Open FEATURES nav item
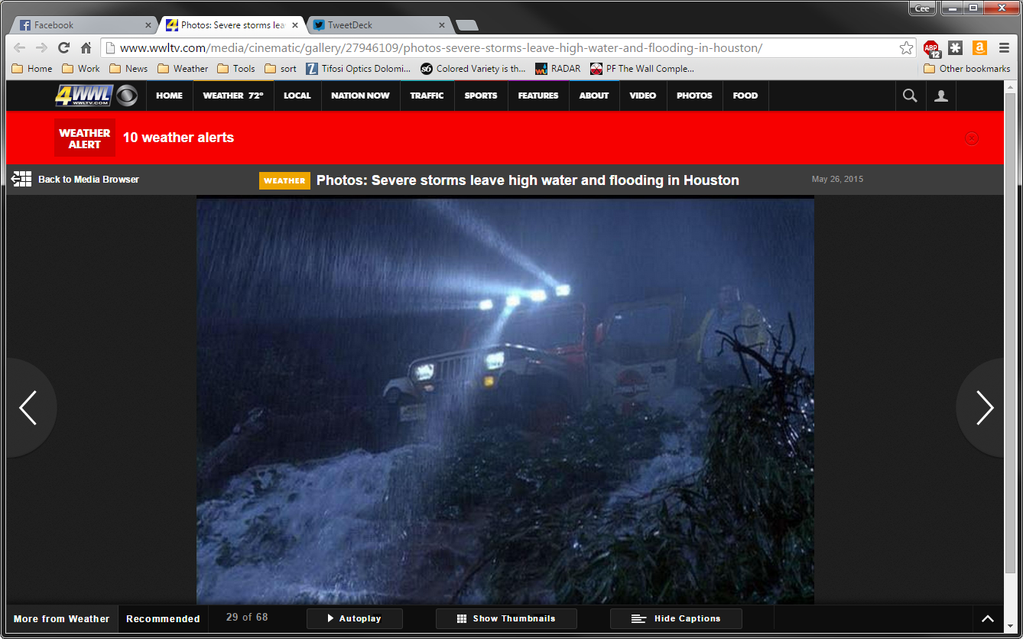 tap(538, 95)
